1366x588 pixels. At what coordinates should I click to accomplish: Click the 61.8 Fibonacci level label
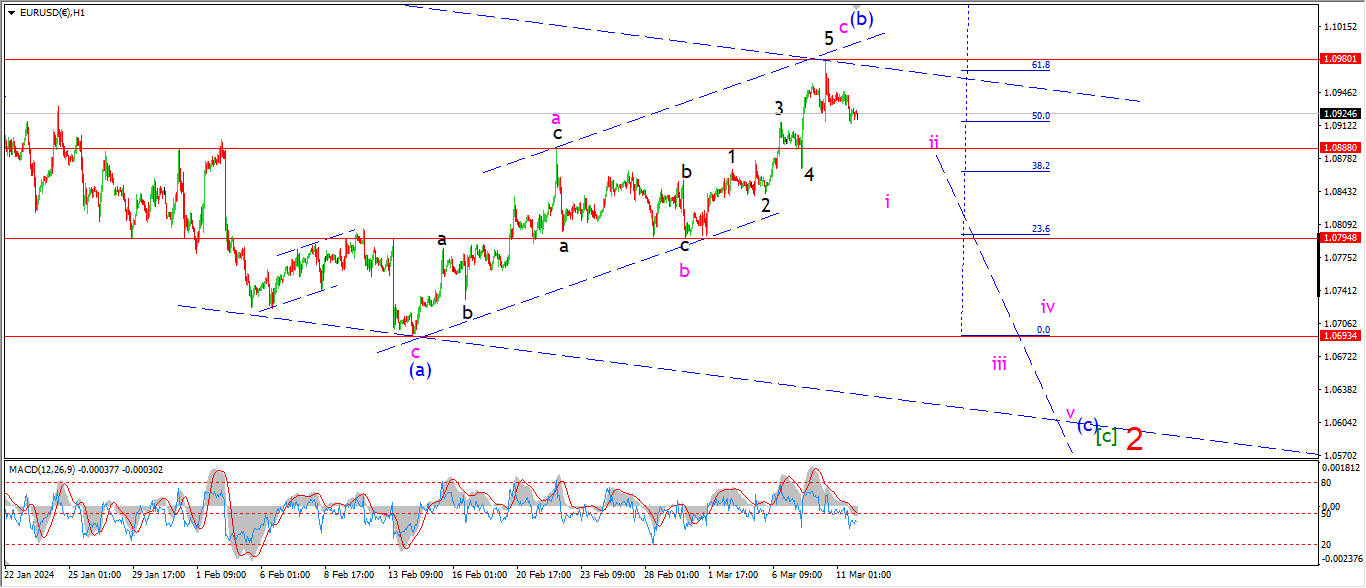pos(1040,65)
